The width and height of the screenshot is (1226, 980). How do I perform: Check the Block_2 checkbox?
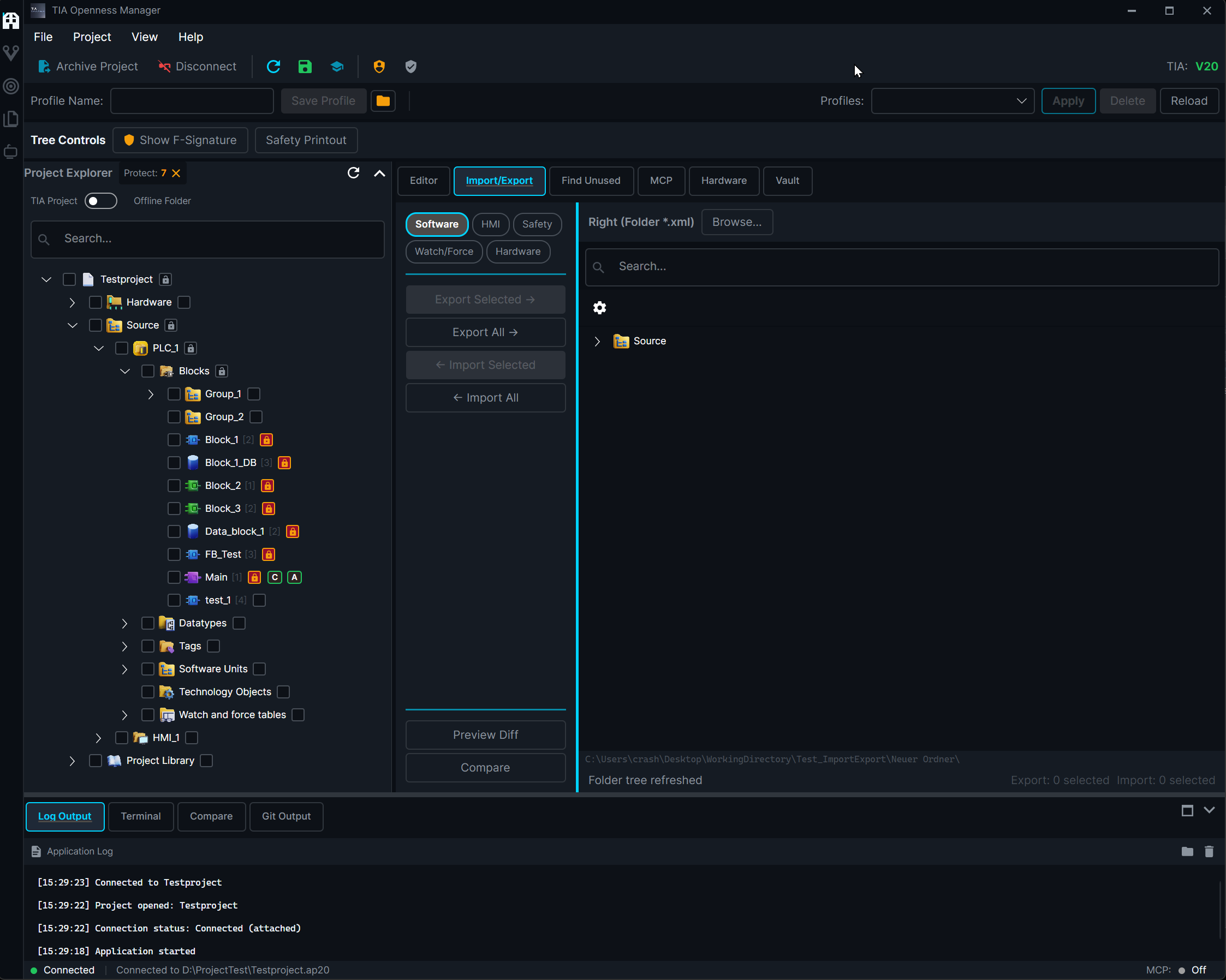click(174, 486)
